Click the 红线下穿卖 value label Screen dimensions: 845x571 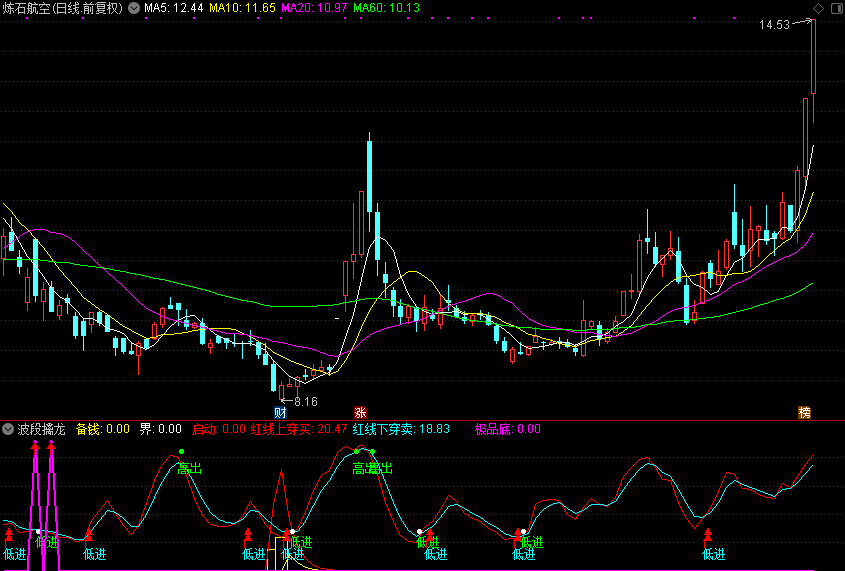(401, 429)
